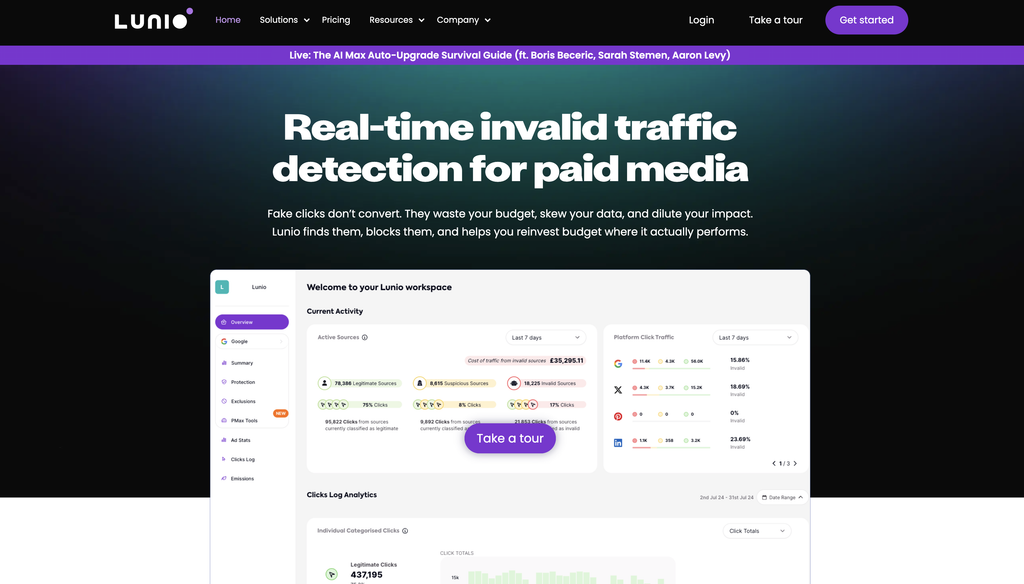Image resolution: width=1024 pixels, height=584 pixels.
Task: Select Overview in the workspace sidebar
Action: coord(252,322)
